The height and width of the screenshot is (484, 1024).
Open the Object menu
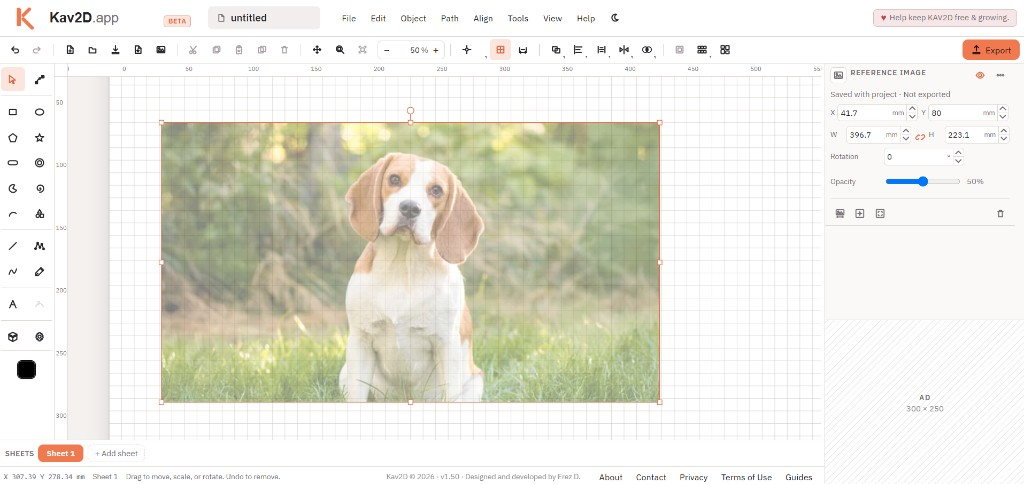[x=413, y=18]
